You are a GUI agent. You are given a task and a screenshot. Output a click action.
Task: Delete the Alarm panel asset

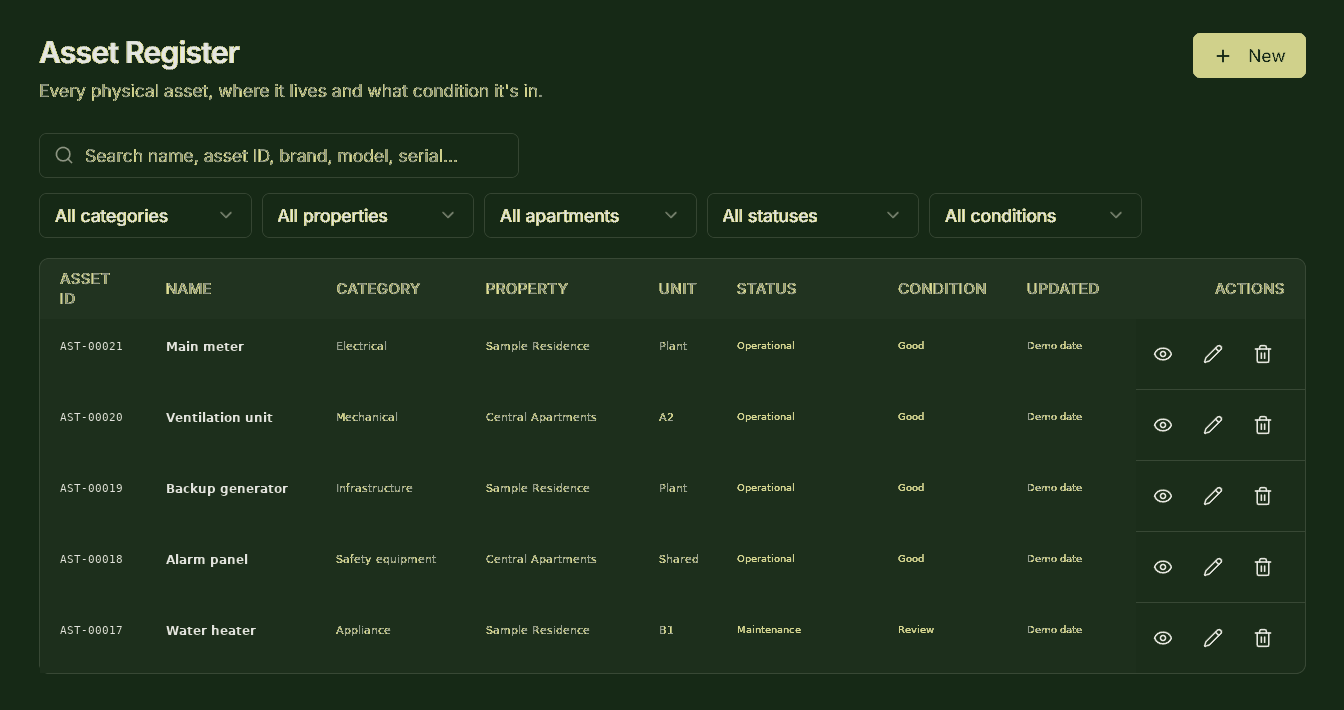[x=1263, y=567]
